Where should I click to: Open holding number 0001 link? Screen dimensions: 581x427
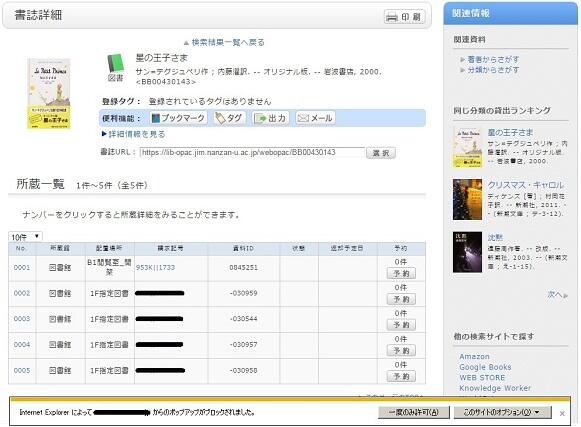pos(22,267)
